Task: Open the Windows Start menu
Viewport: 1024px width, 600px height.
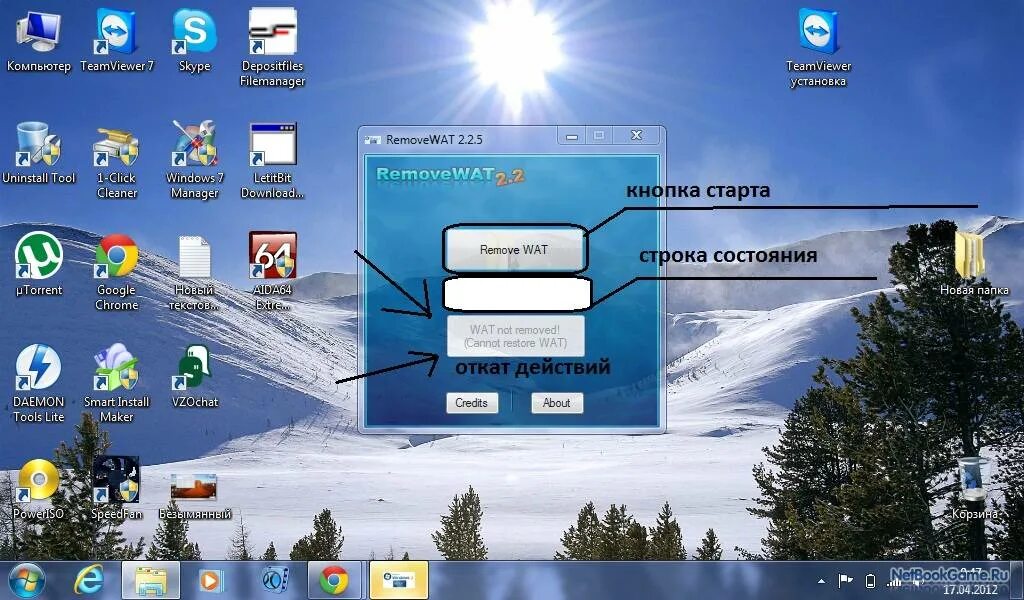Action: click(x=27, y=580)
